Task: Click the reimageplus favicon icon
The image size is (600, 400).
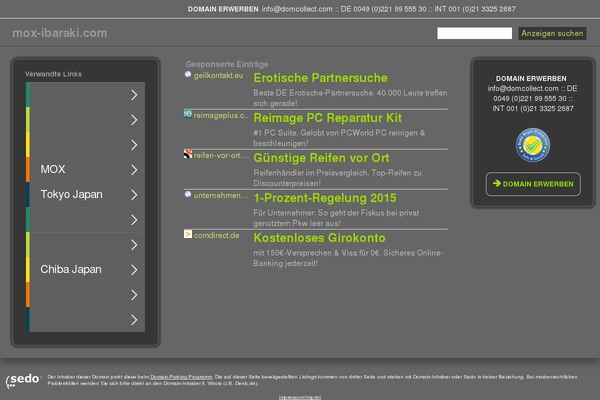Action: click(x=188, y=114)
